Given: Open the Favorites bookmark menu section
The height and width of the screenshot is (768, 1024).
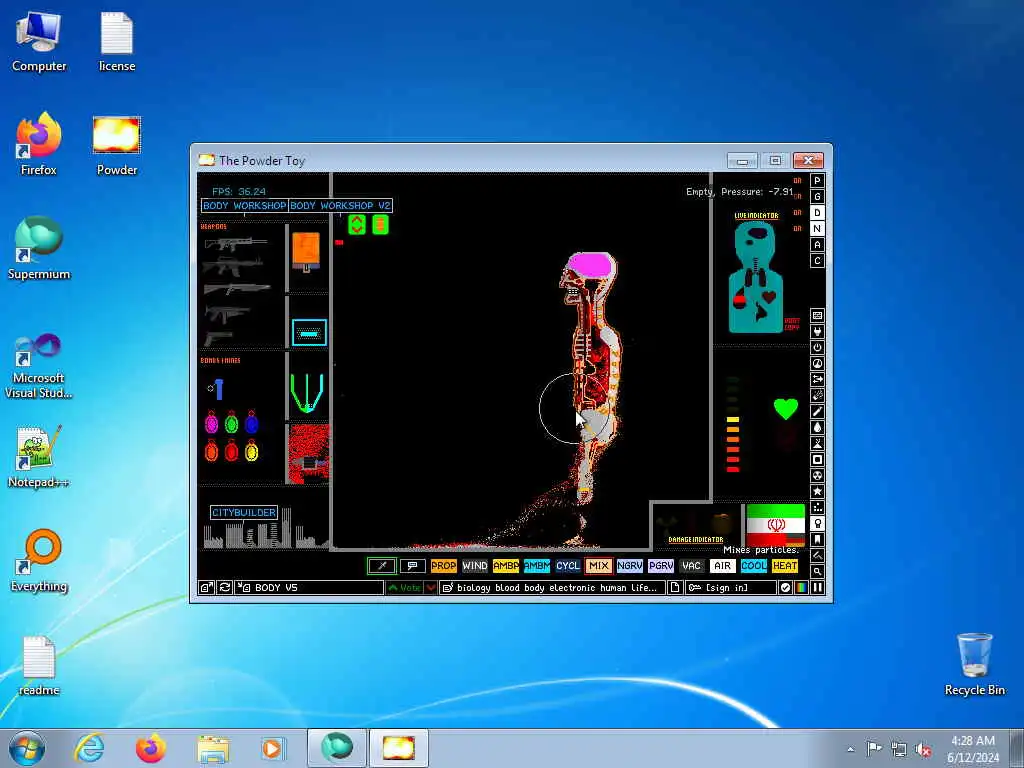Looking at the screenshot, I should tap(817, 539).
